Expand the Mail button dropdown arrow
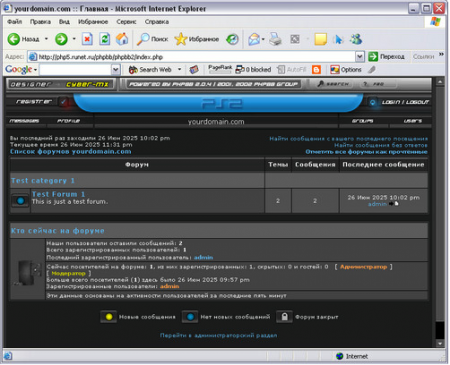Image resolution: width=450 pixels, height=365 pixels. coord(263,39)
